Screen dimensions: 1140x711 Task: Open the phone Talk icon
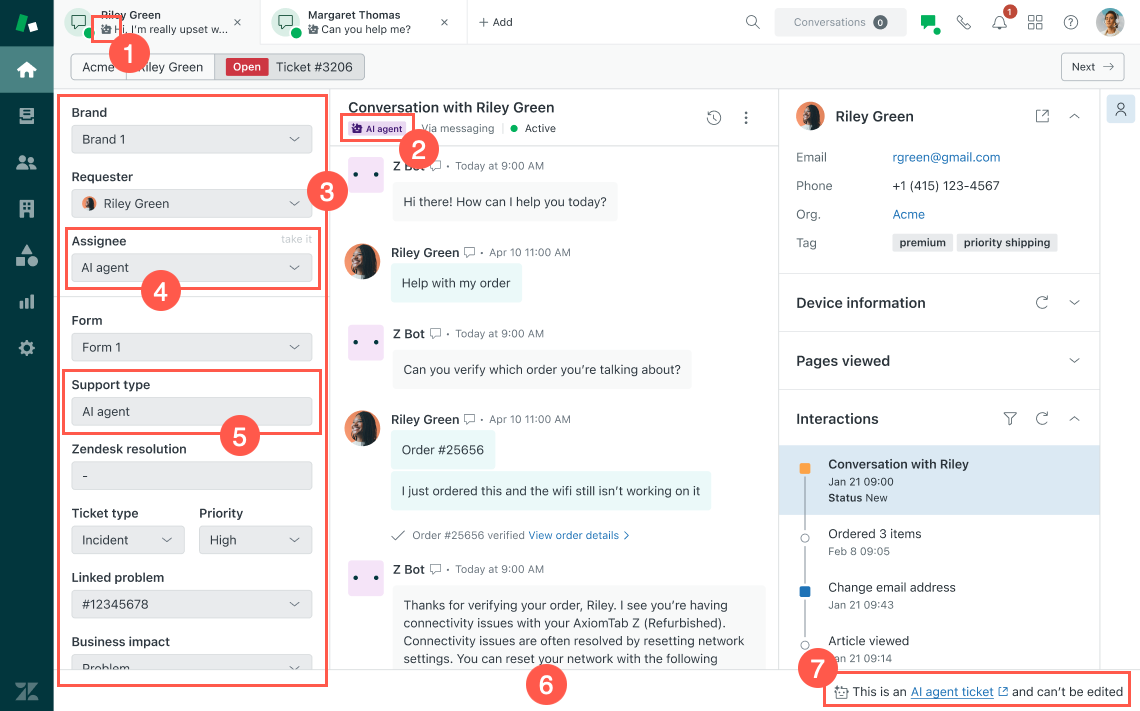963,23
